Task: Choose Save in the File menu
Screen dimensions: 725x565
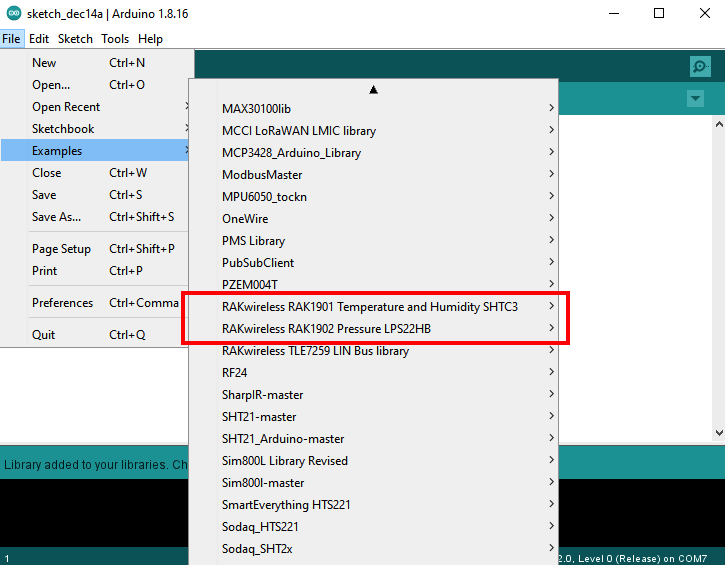Action: pos(94,195)
